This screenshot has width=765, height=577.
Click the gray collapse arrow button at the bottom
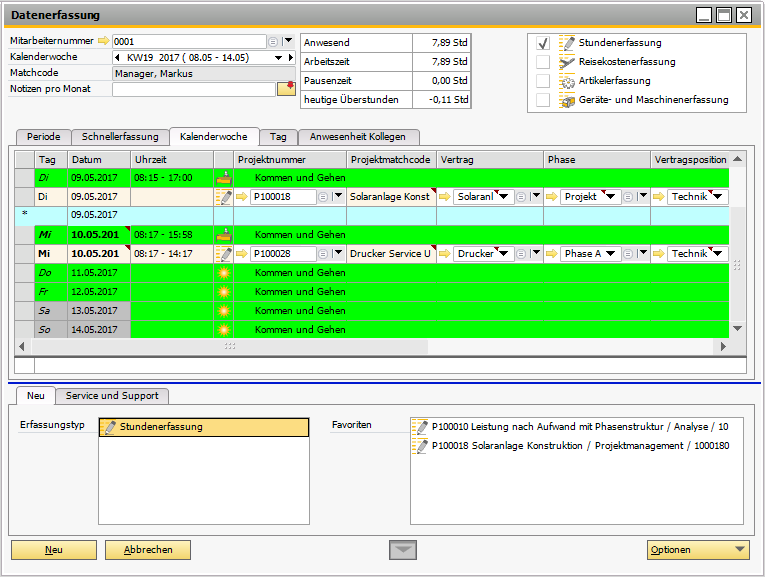403,550
